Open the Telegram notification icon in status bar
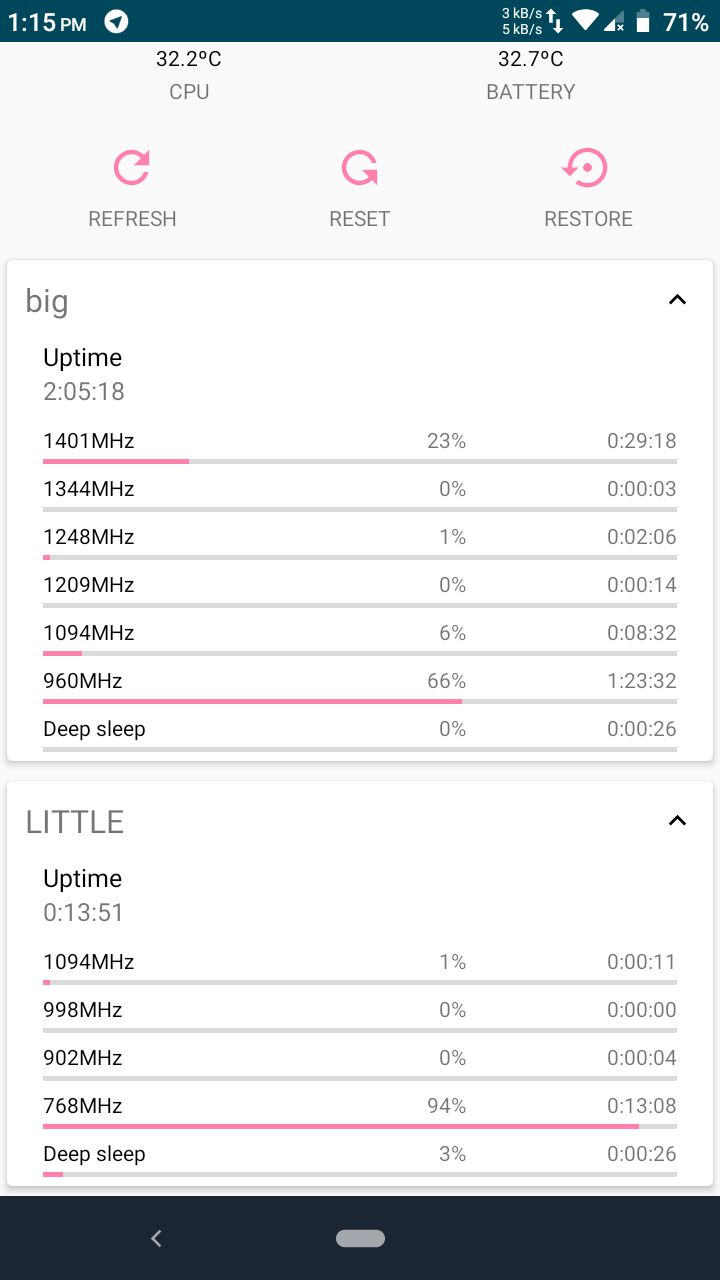720x1280 pixels. (x=117, y=22)
